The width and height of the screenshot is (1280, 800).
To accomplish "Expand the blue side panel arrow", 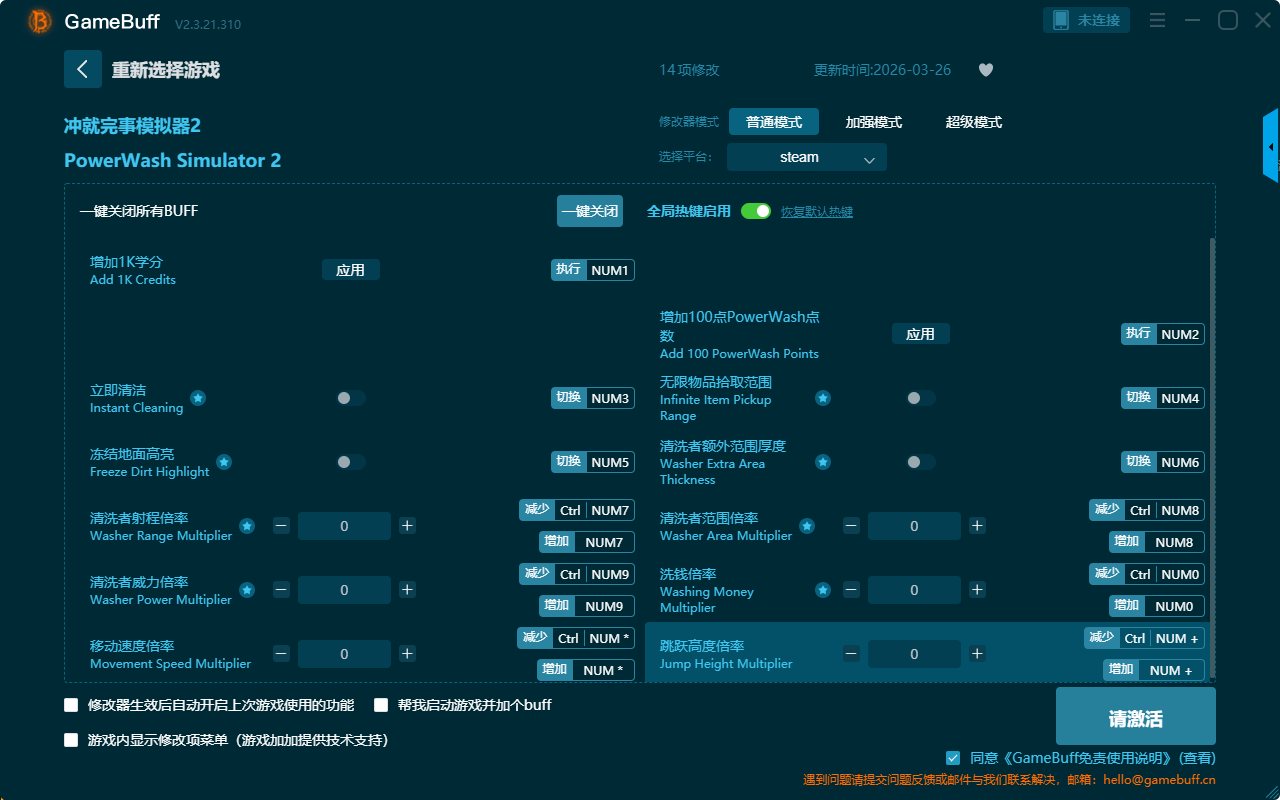I will [1271, 147].
